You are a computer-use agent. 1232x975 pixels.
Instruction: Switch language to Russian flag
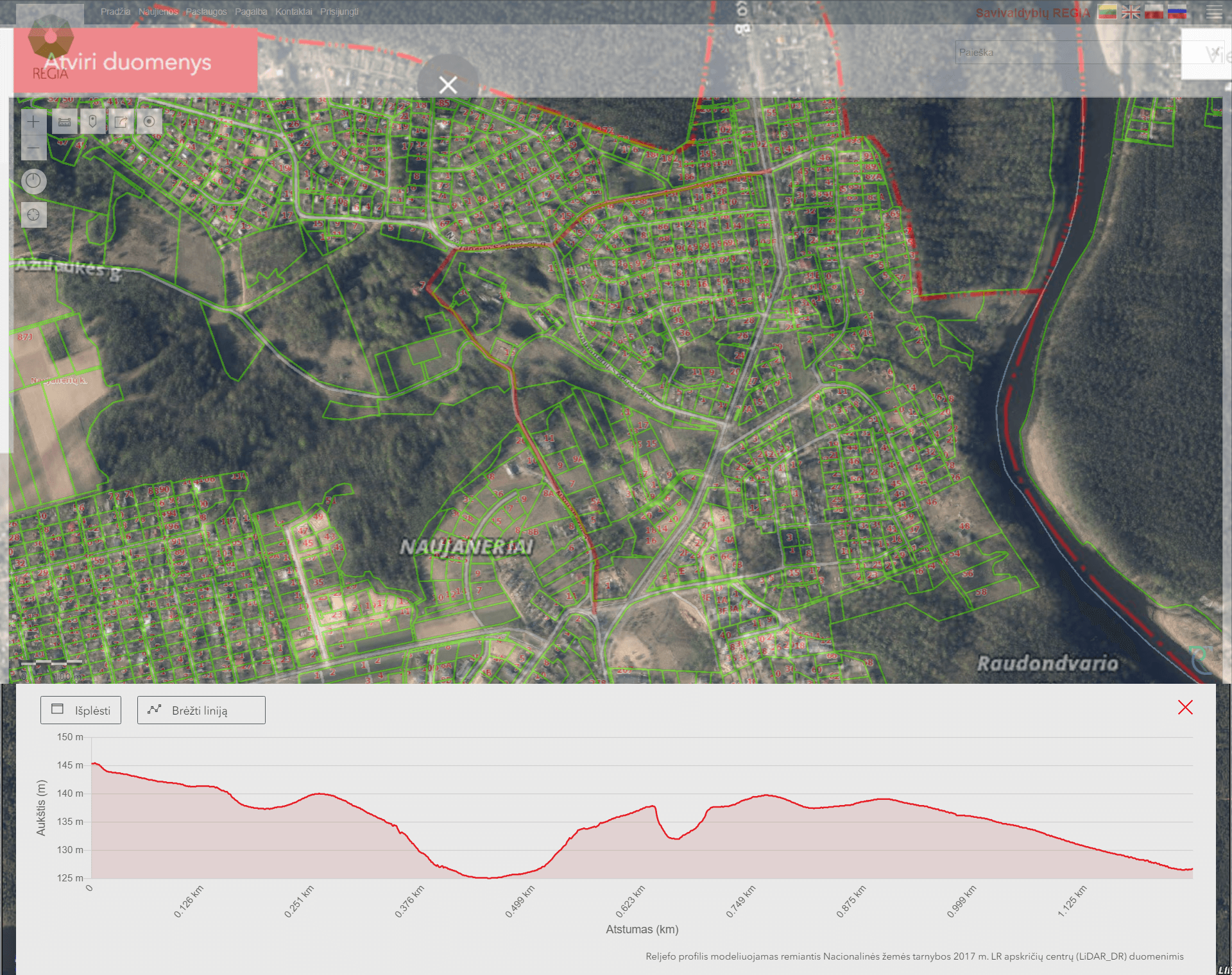click(x=1177, y=12)
